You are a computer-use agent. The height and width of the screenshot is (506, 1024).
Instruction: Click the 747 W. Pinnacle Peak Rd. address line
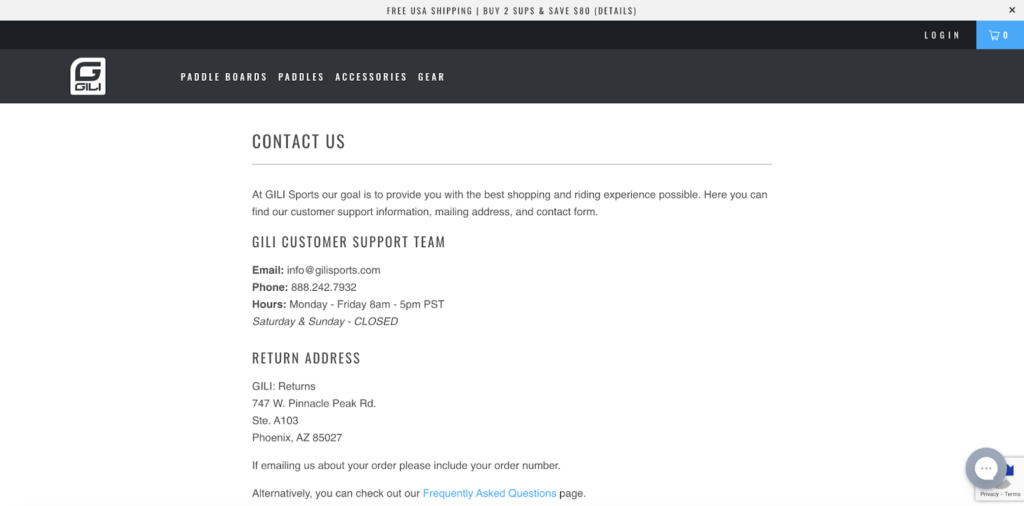[x=314, y=403]
